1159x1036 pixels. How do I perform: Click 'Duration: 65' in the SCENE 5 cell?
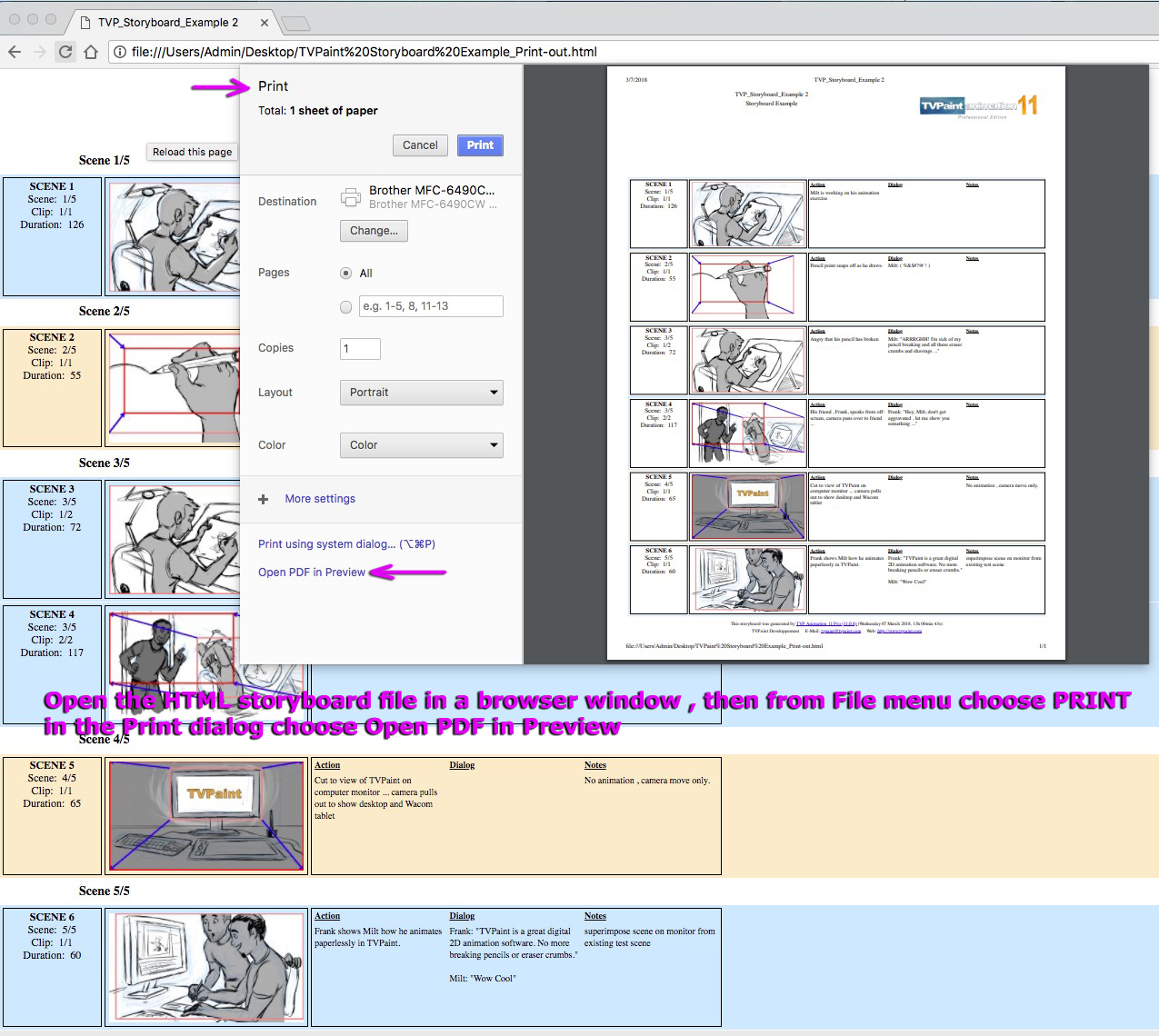[x=52, y=803]
